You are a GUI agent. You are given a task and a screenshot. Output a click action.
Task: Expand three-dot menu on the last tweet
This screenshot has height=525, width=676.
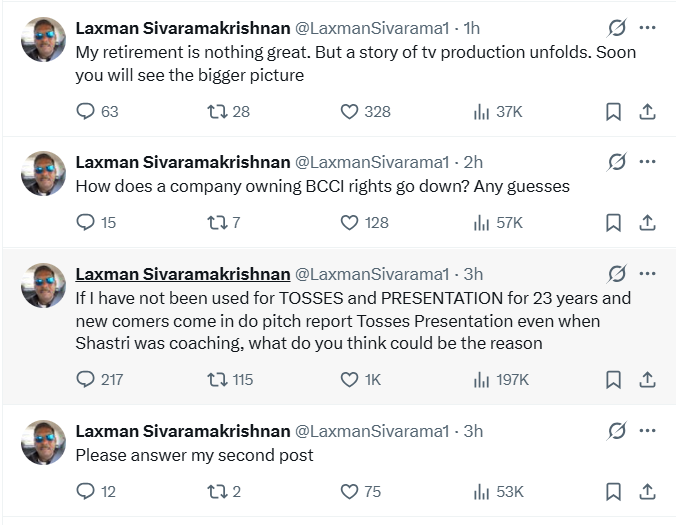647,431
